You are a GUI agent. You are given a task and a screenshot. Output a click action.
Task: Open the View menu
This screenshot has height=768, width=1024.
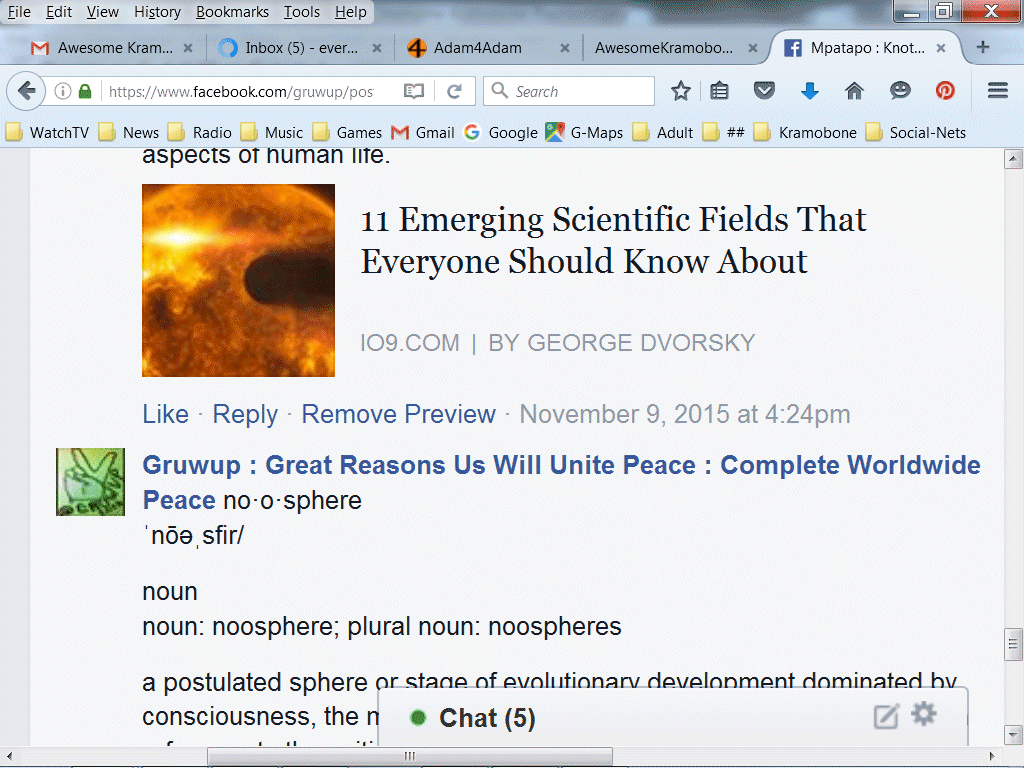point(103,12)
